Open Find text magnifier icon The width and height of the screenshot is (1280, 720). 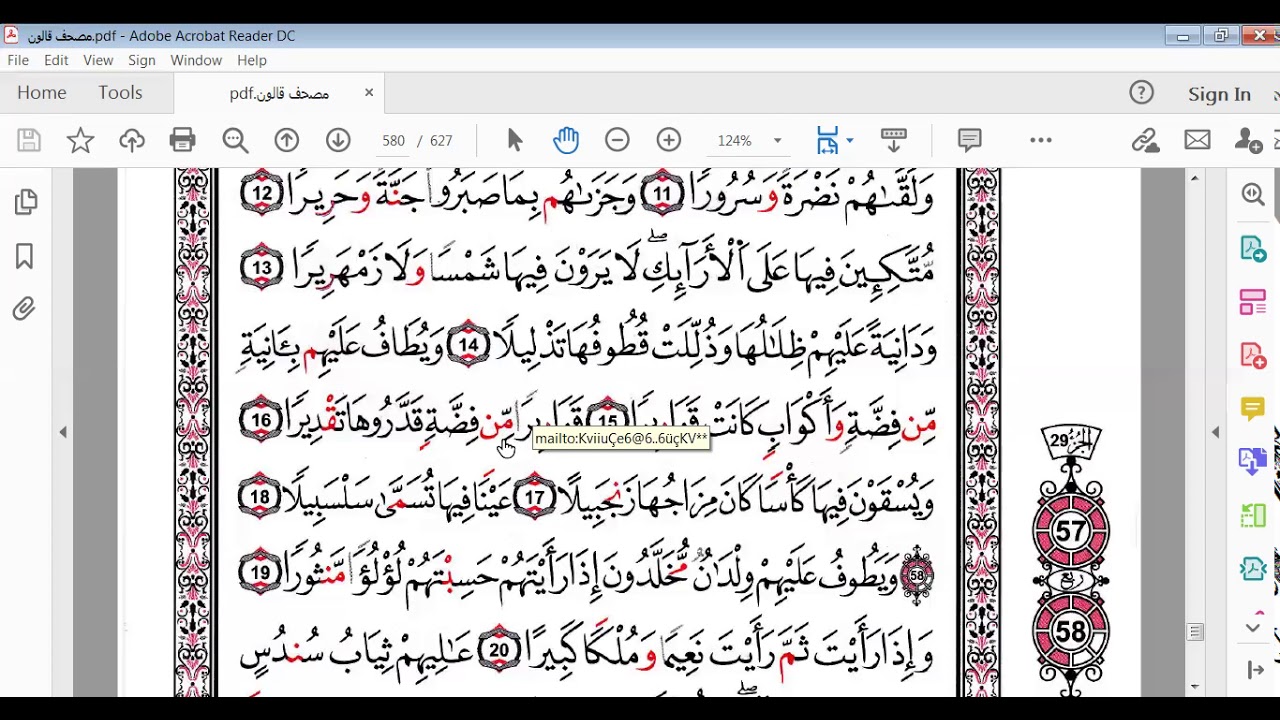(x=235, y=141)
